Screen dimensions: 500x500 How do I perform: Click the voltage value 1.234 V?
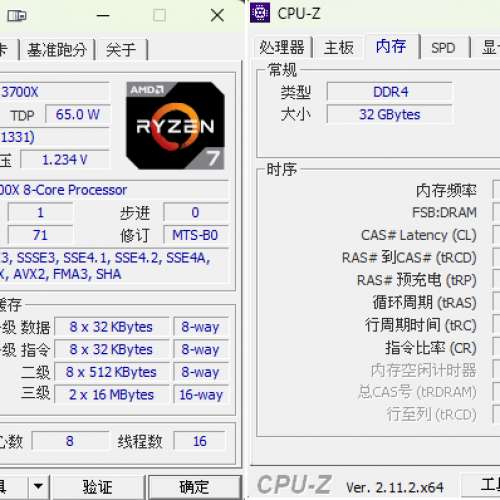pos(65,160)
